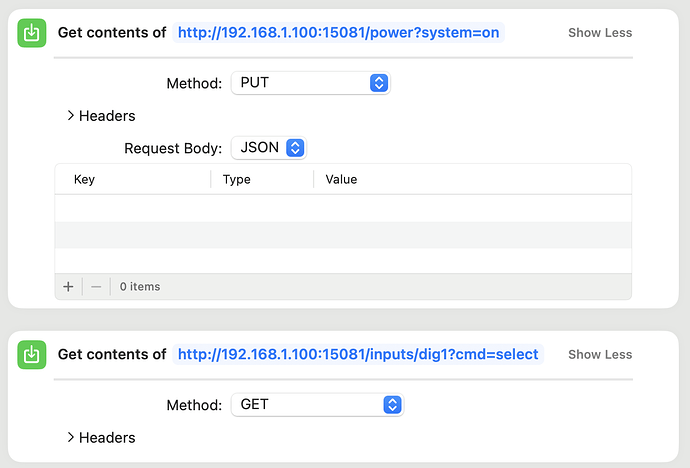Click the minus icon to remove an item

[x=96, y=286]
